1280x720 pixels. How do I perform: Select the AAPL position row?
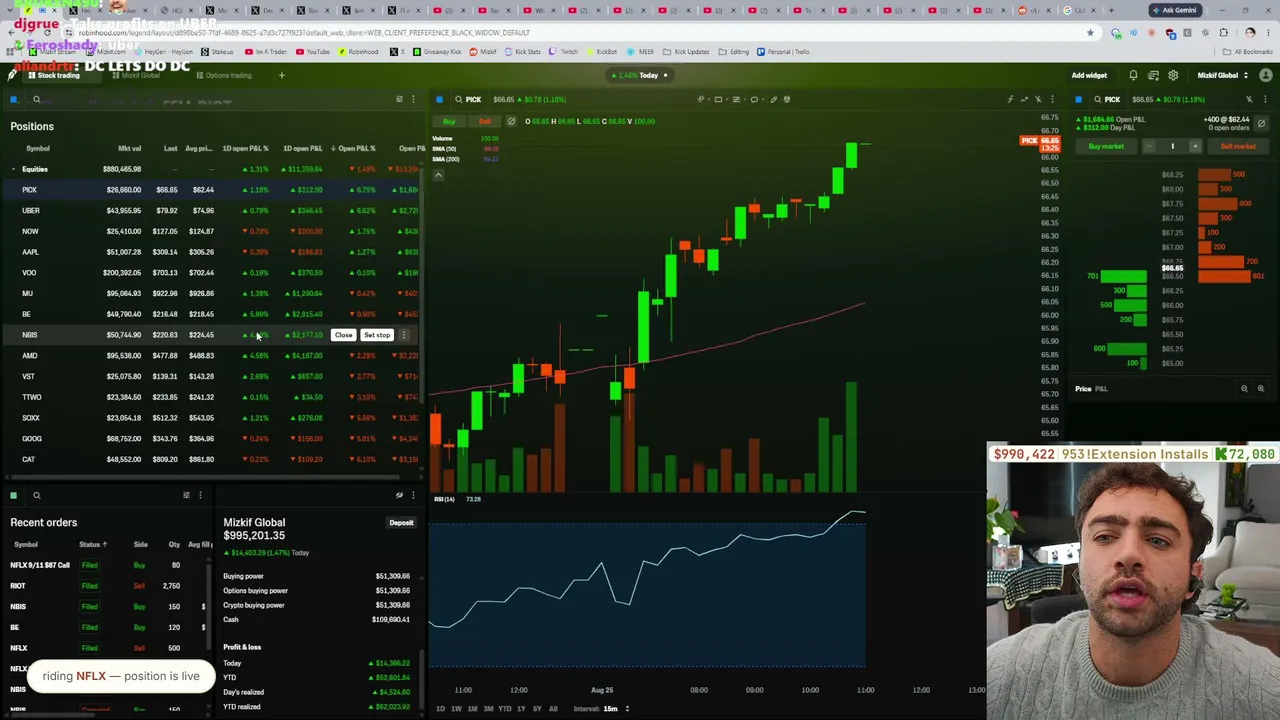coord(213,252)
